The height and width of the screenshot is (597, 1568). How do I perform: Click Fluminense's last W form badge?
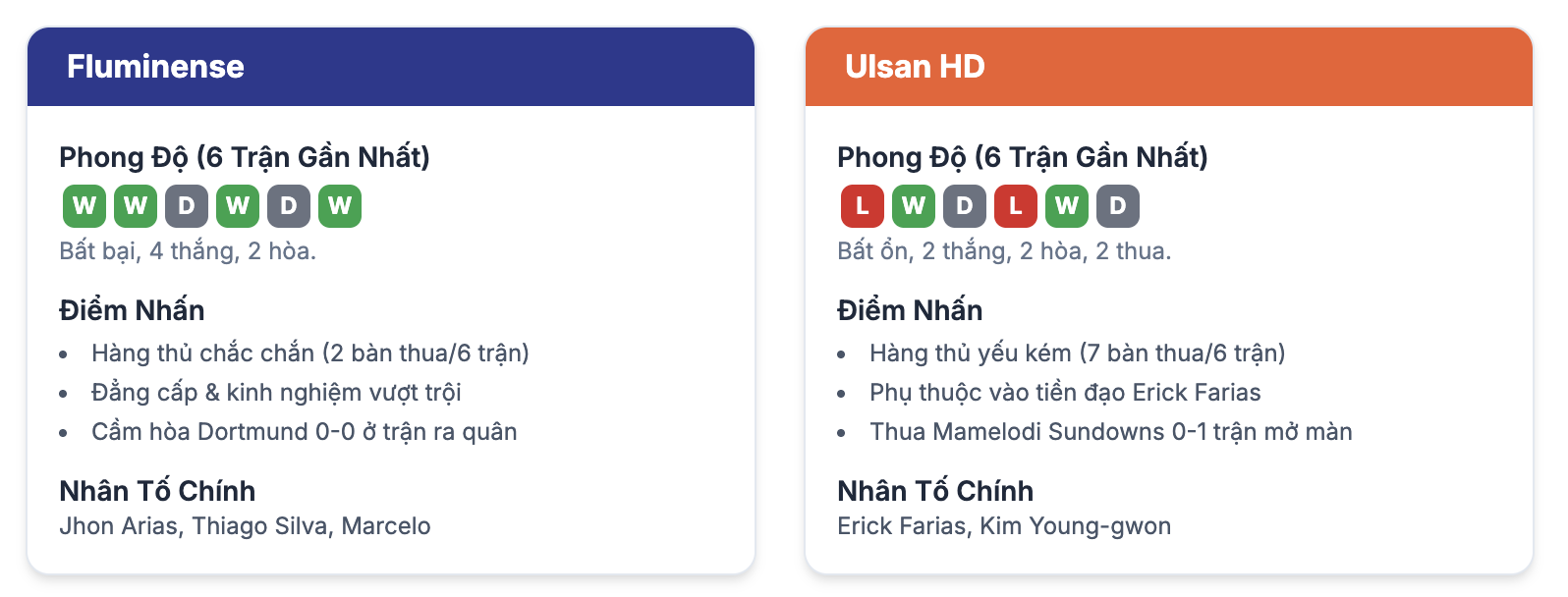click(340, 206)
